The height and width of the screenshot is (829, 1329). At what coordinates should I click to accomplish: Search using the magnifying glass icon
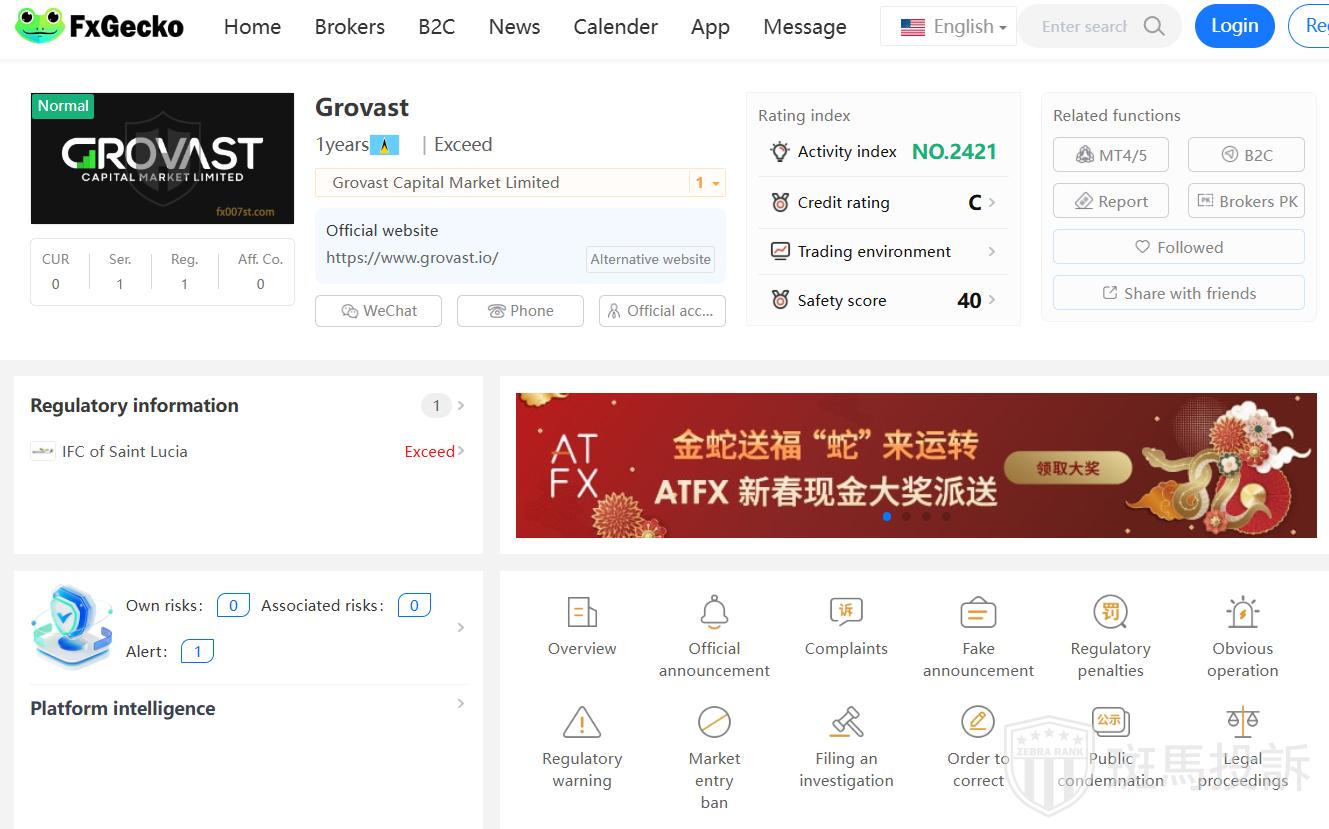[1154, 27]
